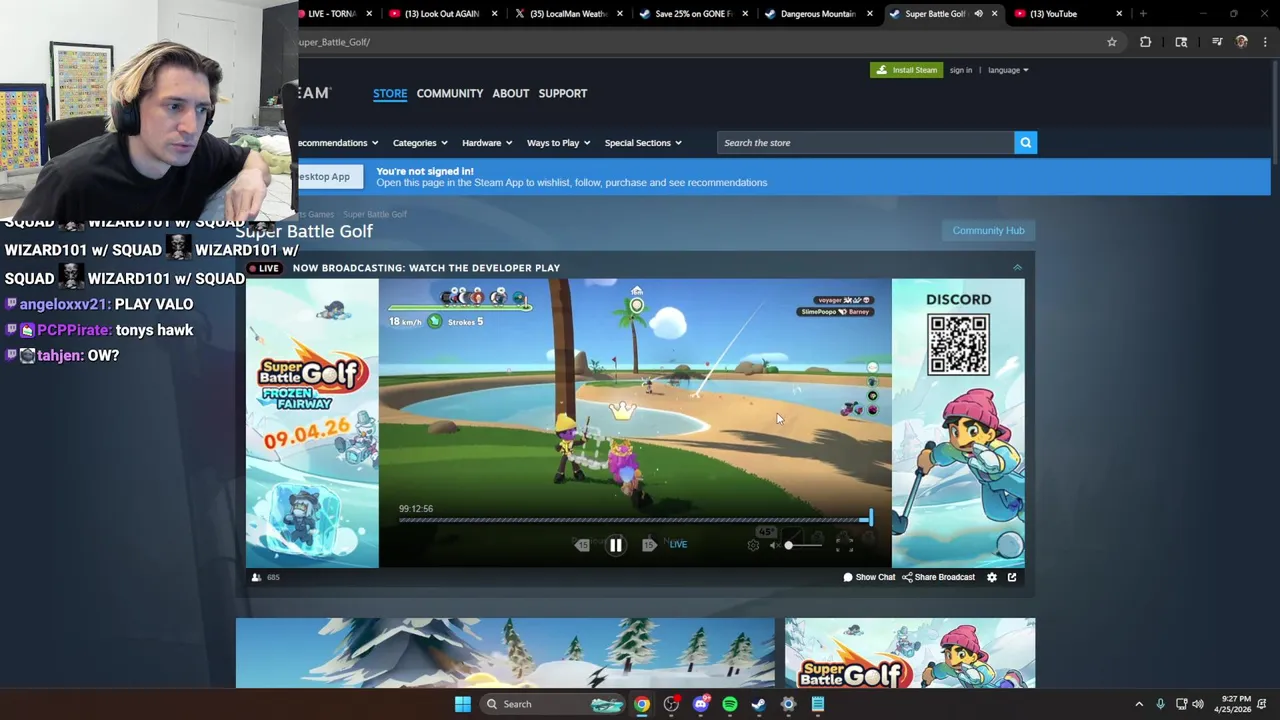Image resolution: width=1280 pixels, height=720 pixels.
Task: Focus the Search the store field
Action: click(865, 143)
